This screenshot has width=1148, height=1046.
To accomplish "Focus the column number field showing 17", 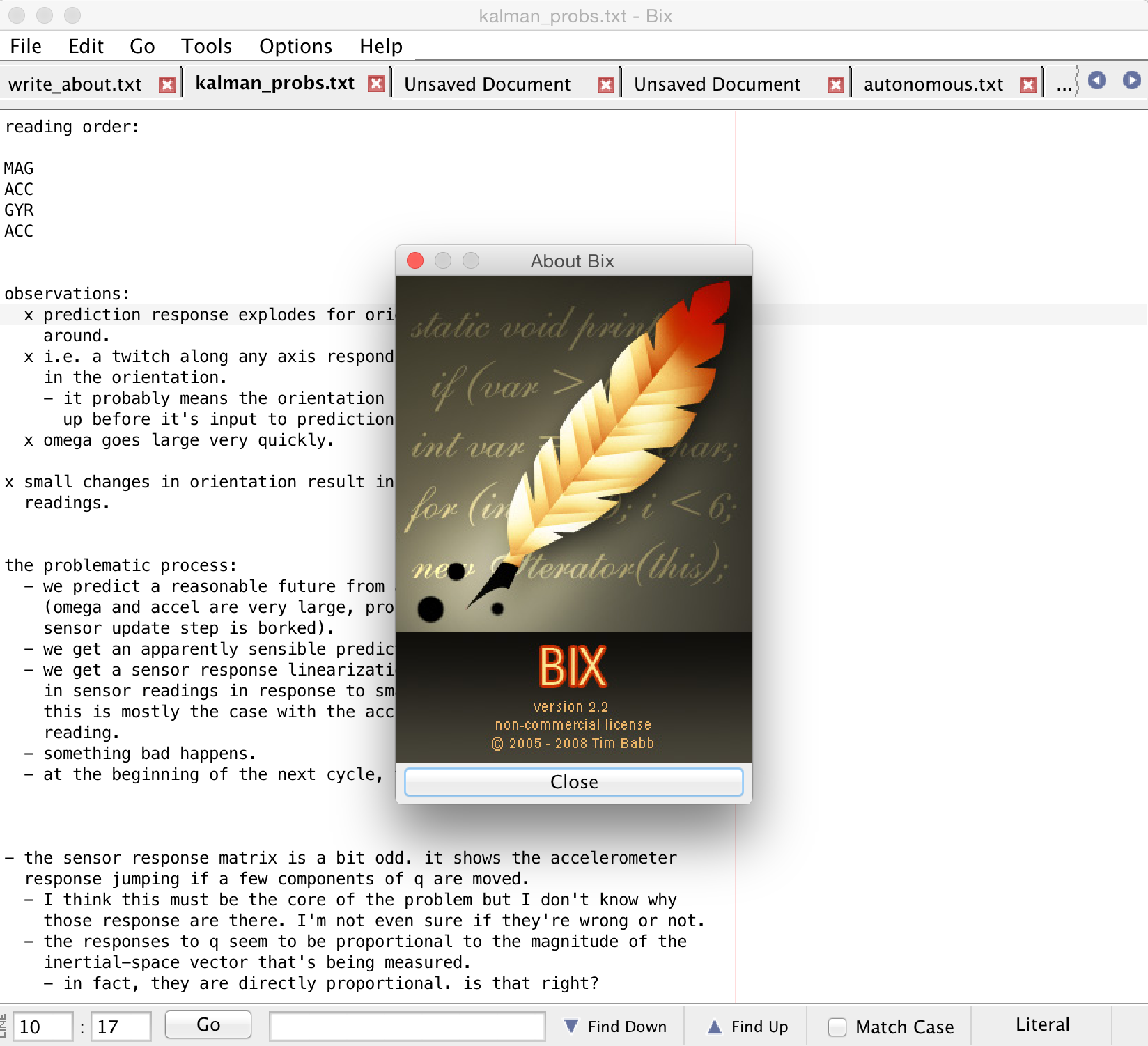I will pyautogui.click(x=121, y=1027).
